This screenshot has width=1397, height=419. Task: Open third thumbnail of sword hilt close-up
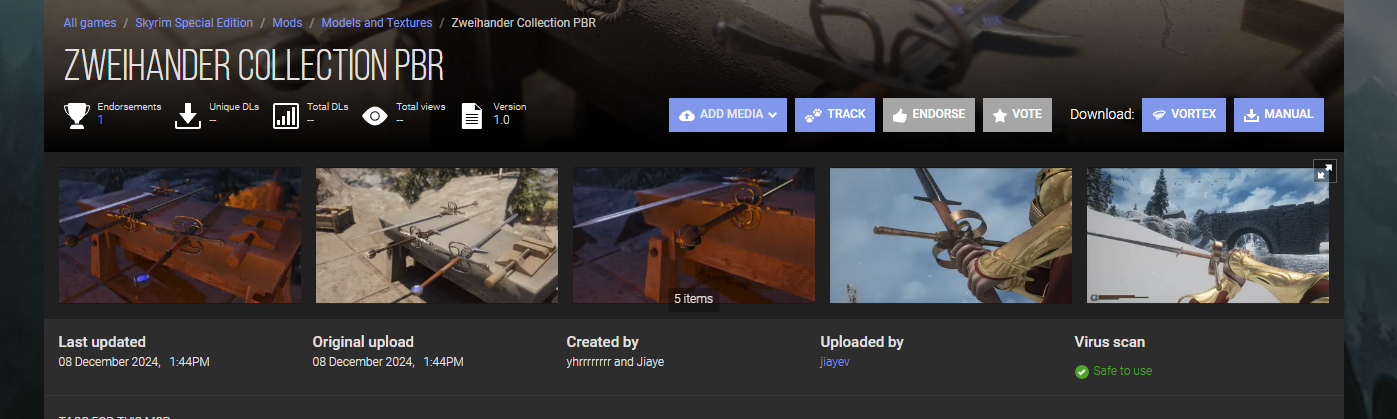point(694,235)
